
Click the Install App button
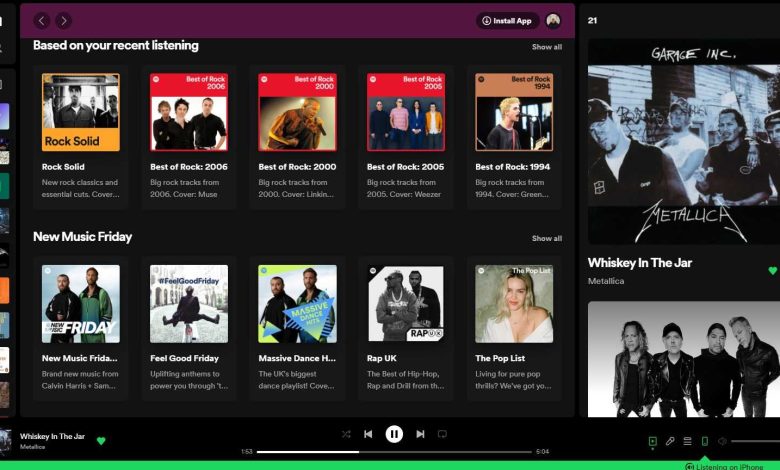507,20
